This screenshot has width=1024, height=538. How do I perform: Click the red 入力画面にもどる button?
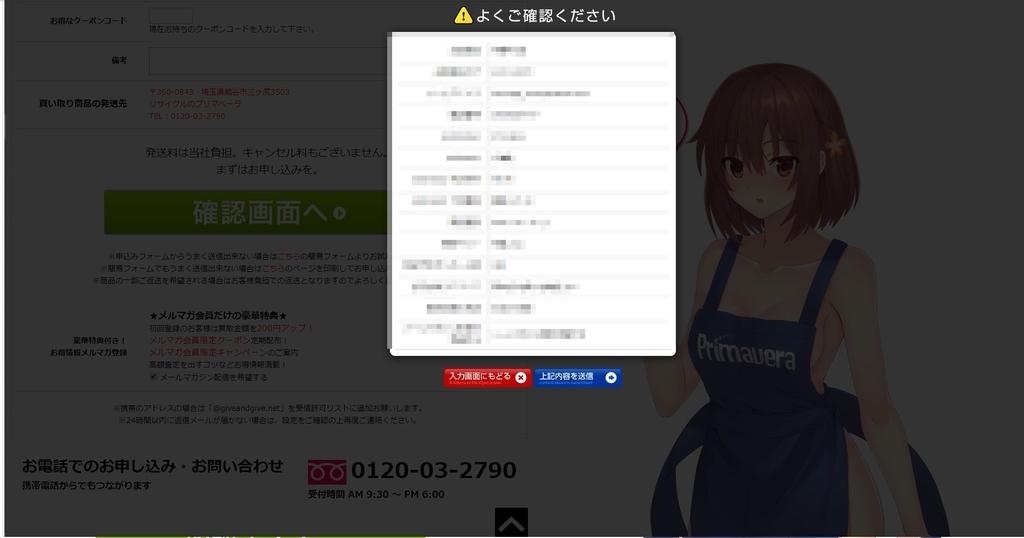pyautogui.click(x=487, y=377)
